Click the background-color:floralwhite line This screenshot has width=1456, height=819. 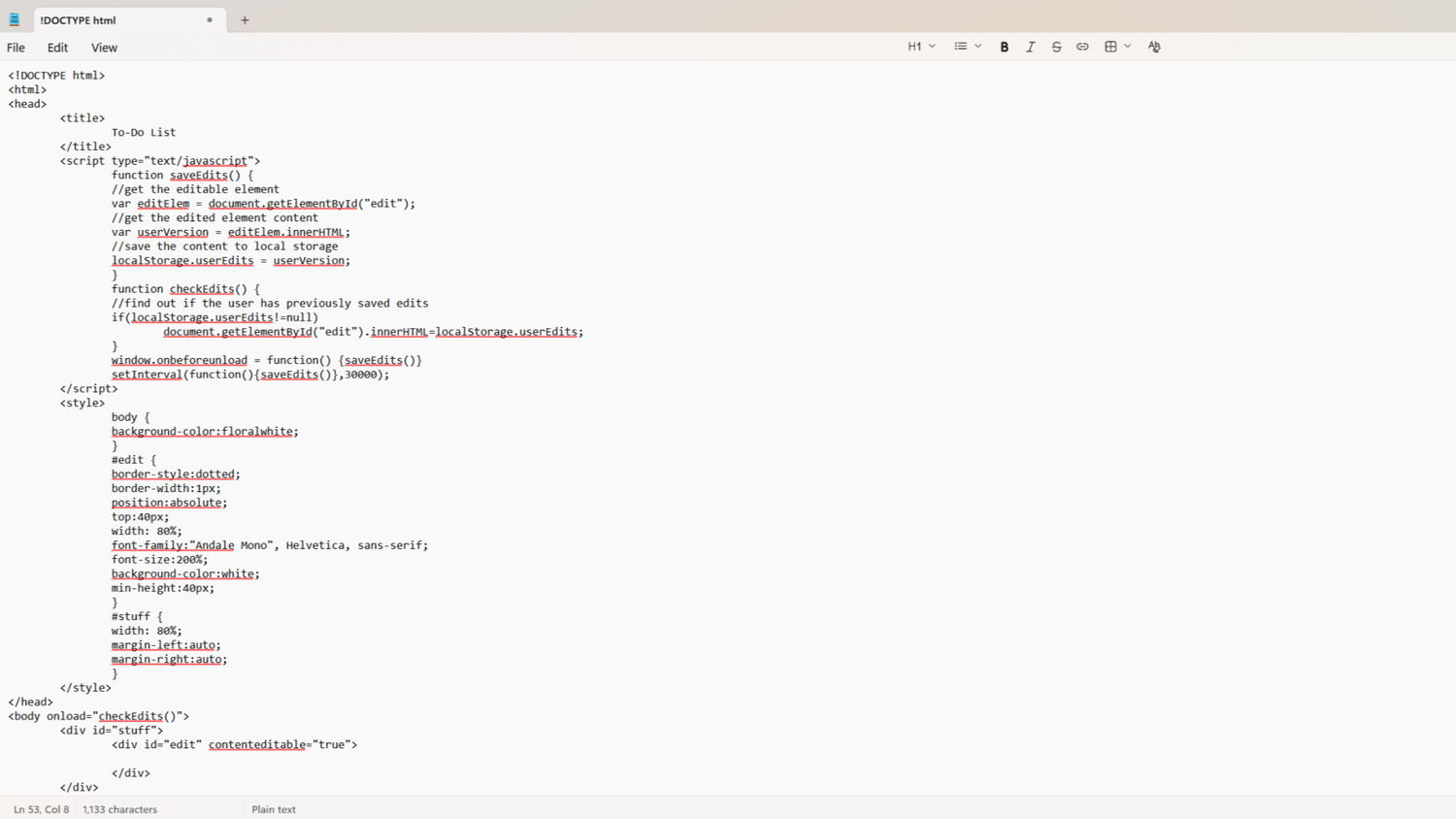tap(205, 431)
